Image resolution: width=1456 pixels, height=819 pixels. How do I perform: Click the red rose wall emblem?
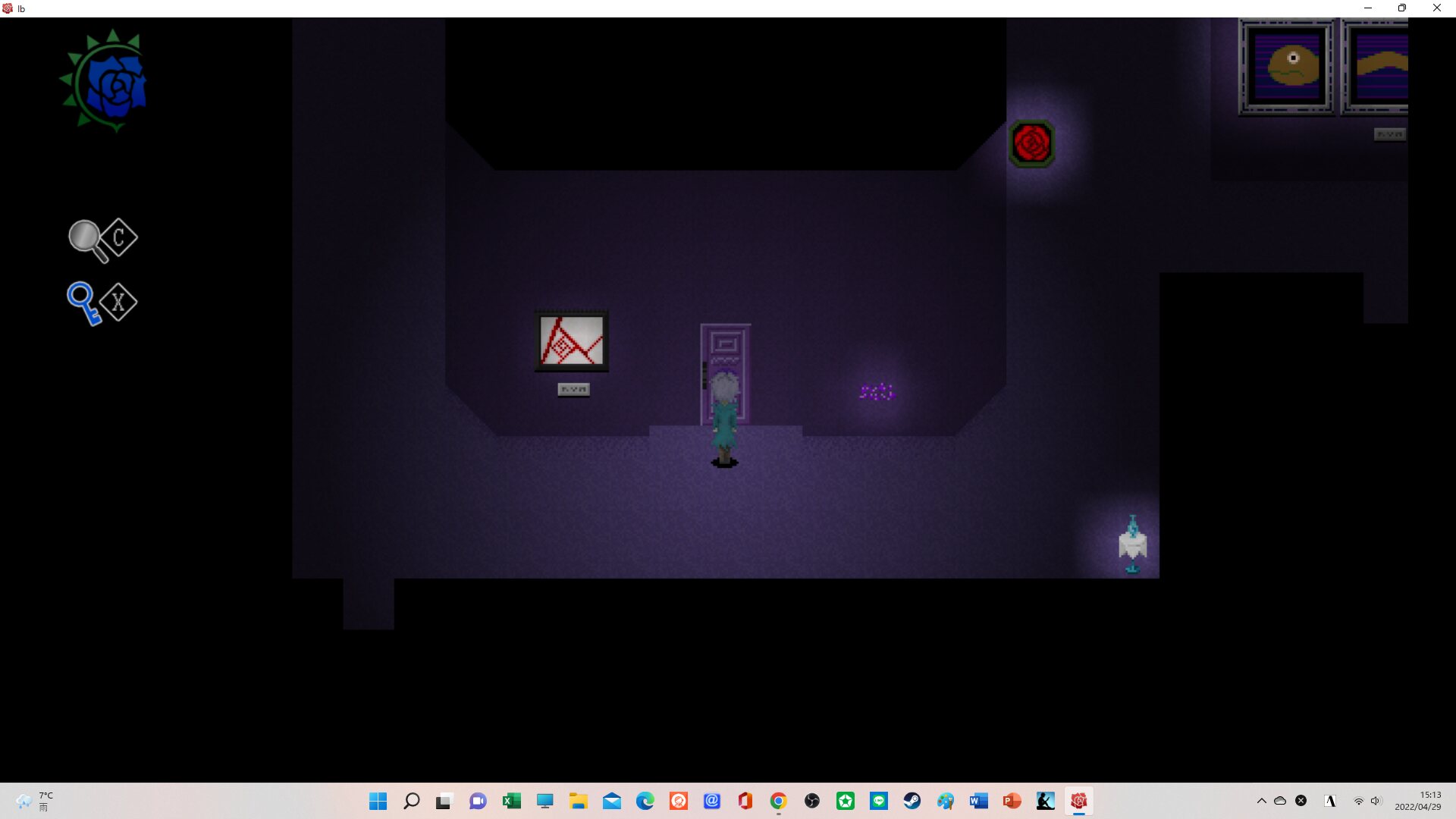[x=1031, y=143]
